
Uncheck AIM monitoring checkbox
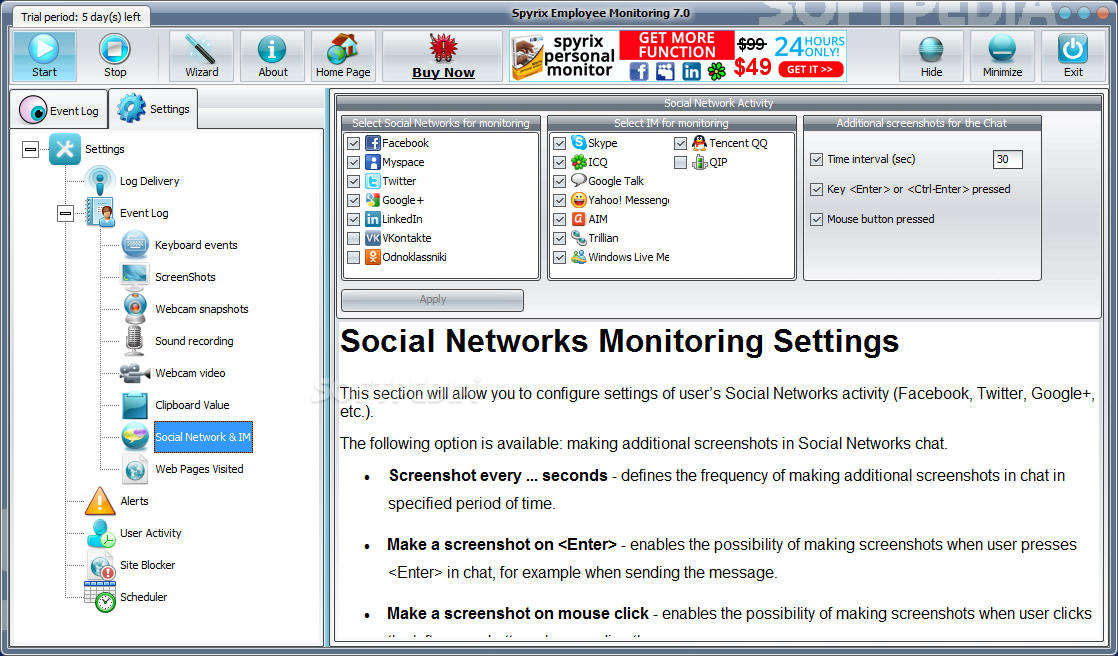coord(560,219)
